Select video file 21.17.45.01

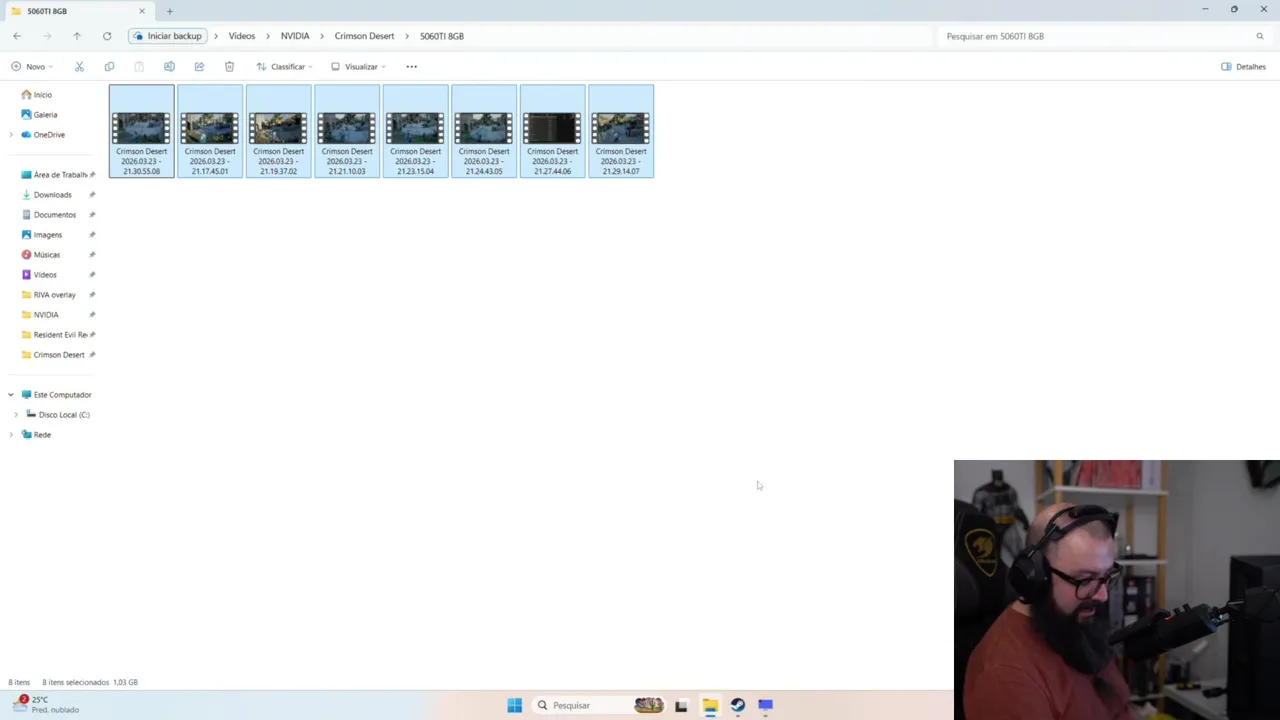coord(210,131)
